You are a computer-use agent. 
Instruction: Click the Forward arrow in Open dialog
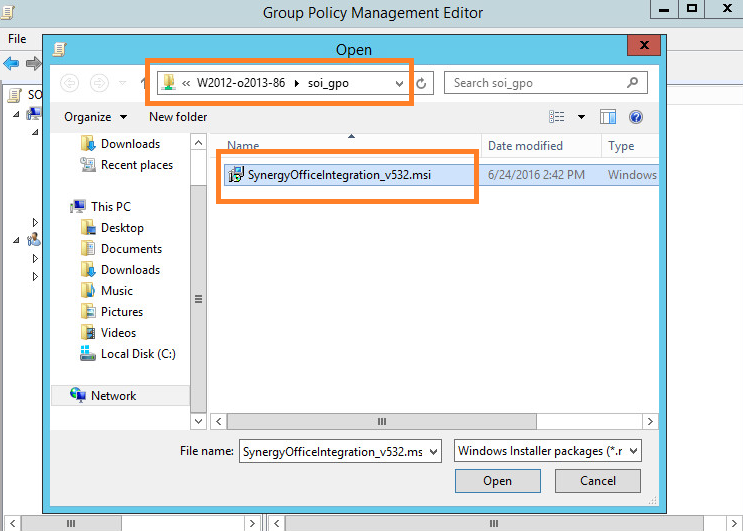click(x=99, y=83)
